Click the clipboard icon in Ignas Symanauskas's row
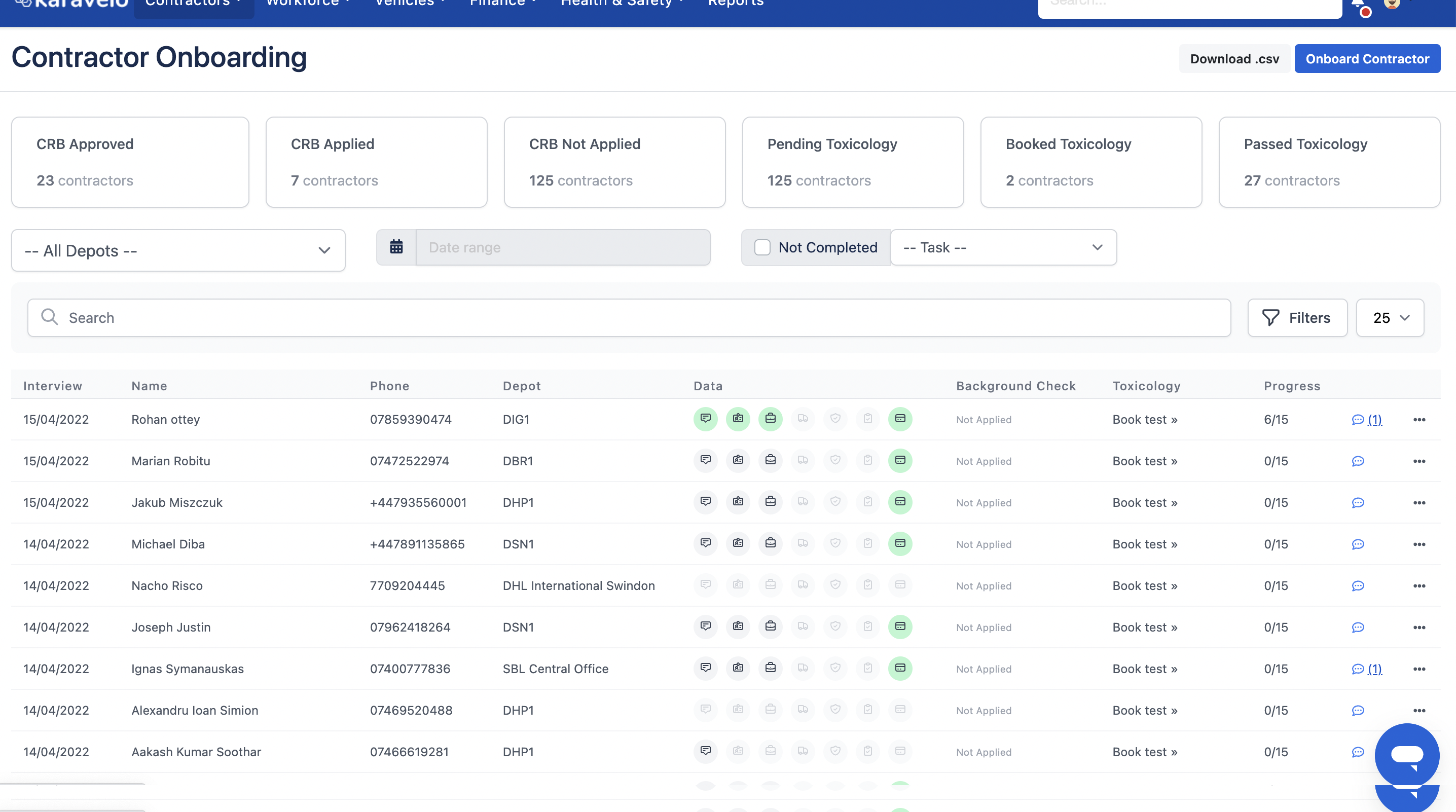 click(x=867, y=668)
